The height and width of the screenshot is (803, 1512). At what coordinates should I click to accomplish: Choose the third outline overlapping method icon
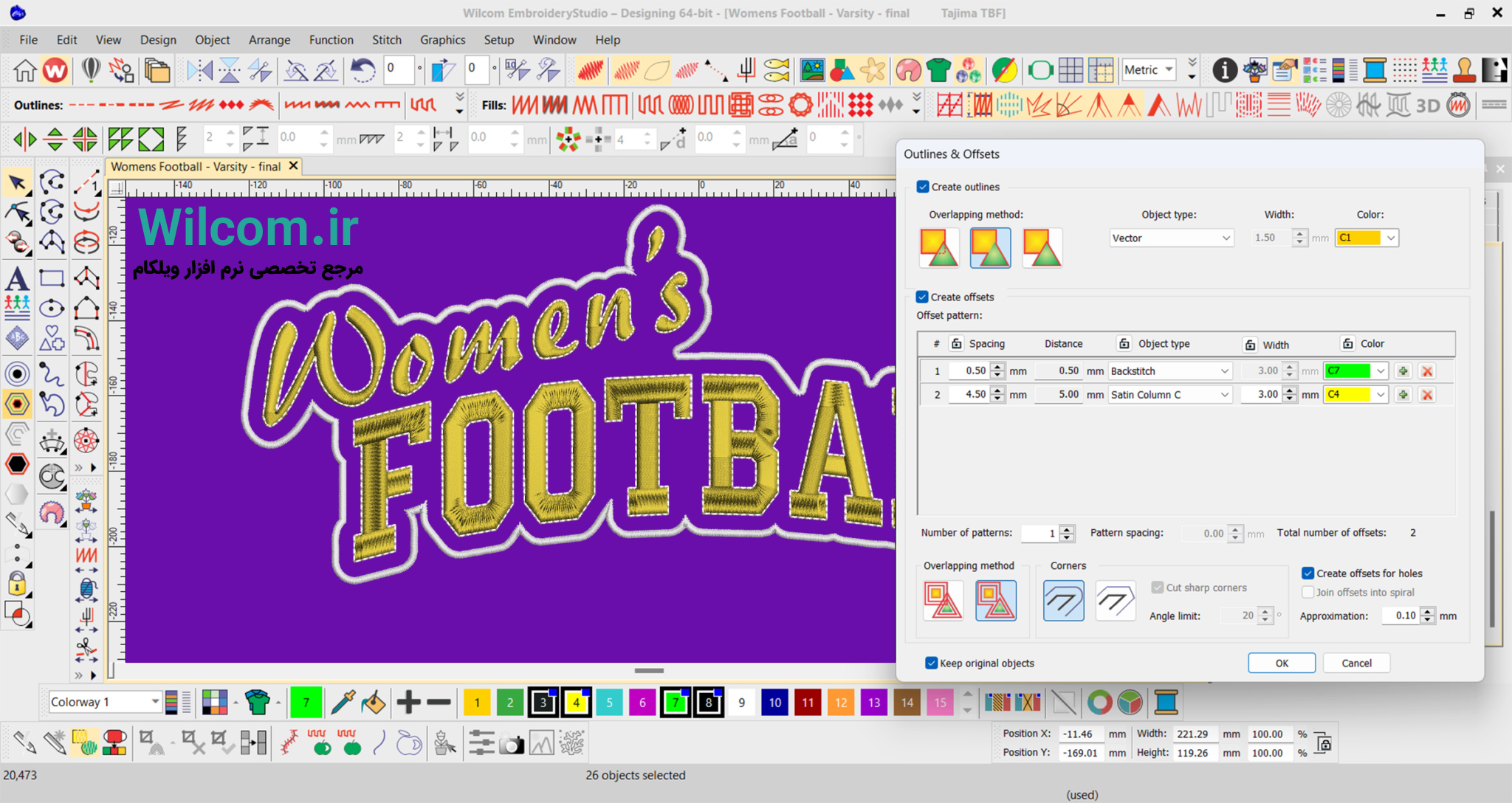coord(1042,248)
